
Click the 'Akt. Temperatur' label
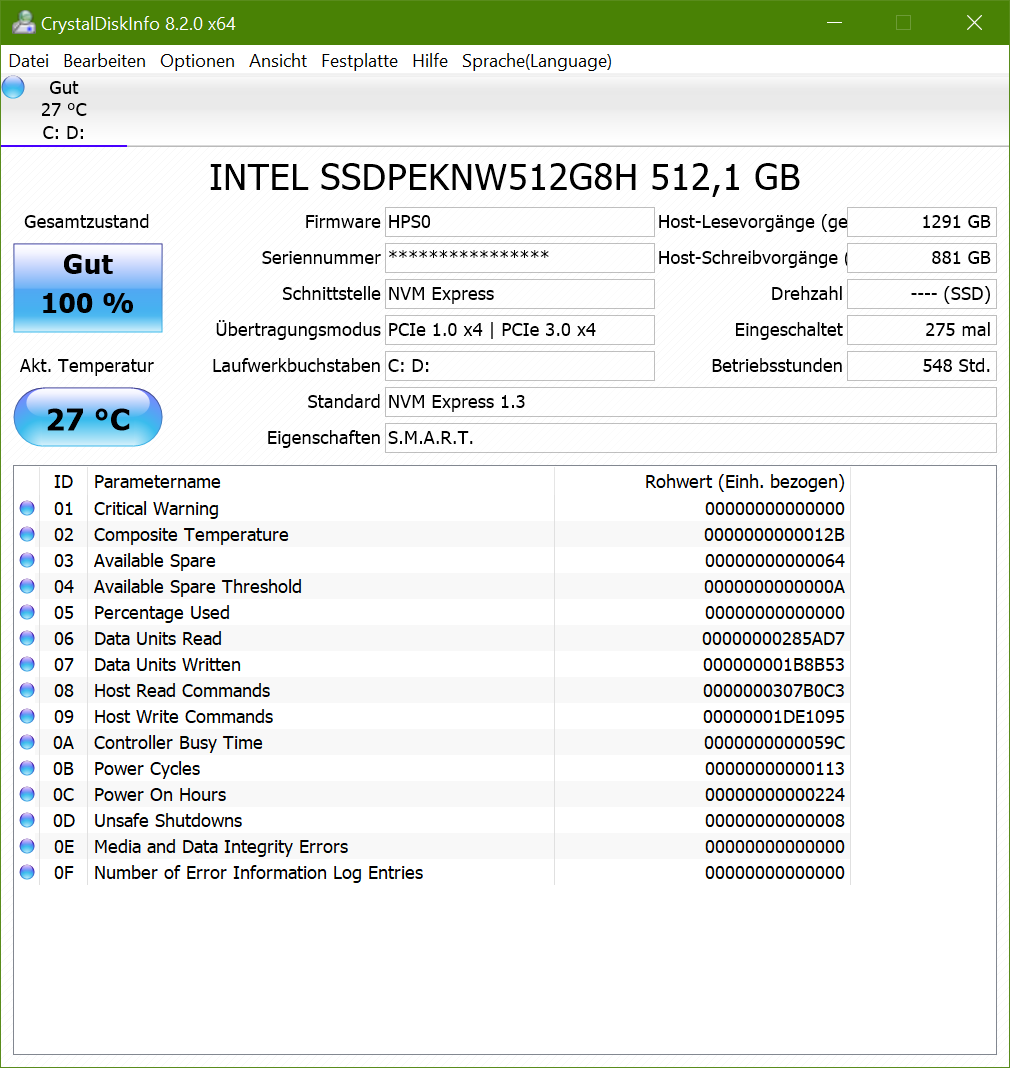(x=86, y=366)
